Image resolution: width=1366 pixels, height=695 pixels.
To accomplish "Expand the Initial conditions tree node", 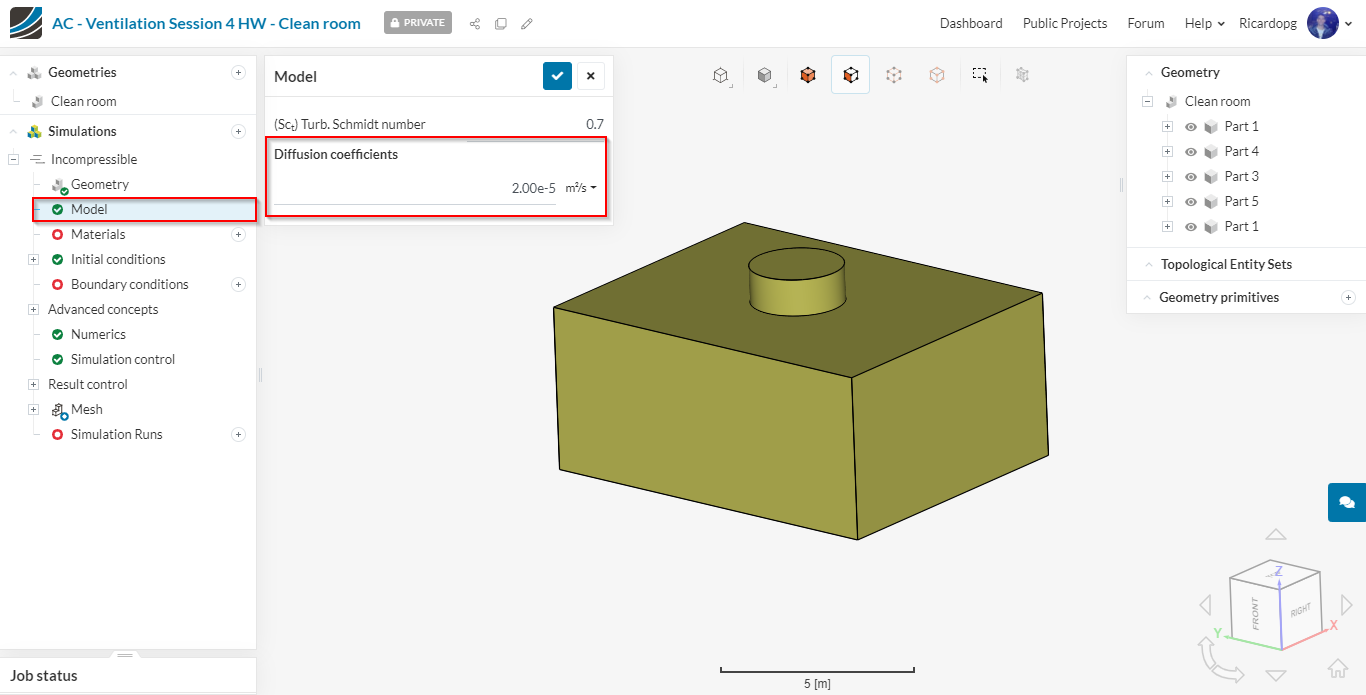I will 33,259.
